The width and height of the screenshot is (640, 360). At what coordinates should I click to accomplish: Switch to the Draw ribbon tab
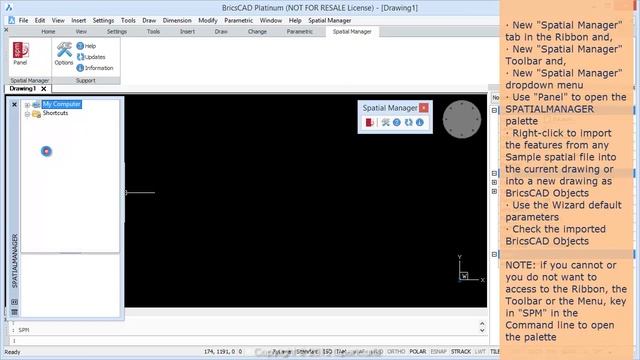point(221,31)
